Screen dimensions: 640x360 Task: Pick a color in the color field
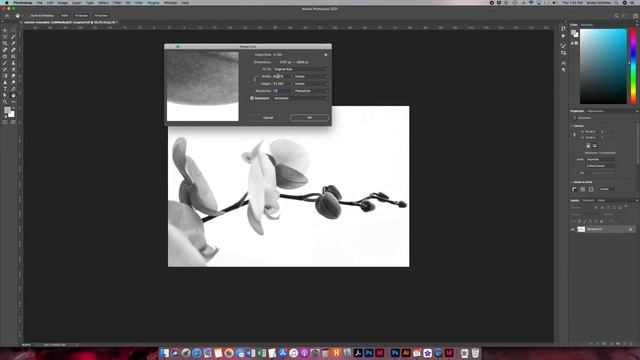(603, 66)
